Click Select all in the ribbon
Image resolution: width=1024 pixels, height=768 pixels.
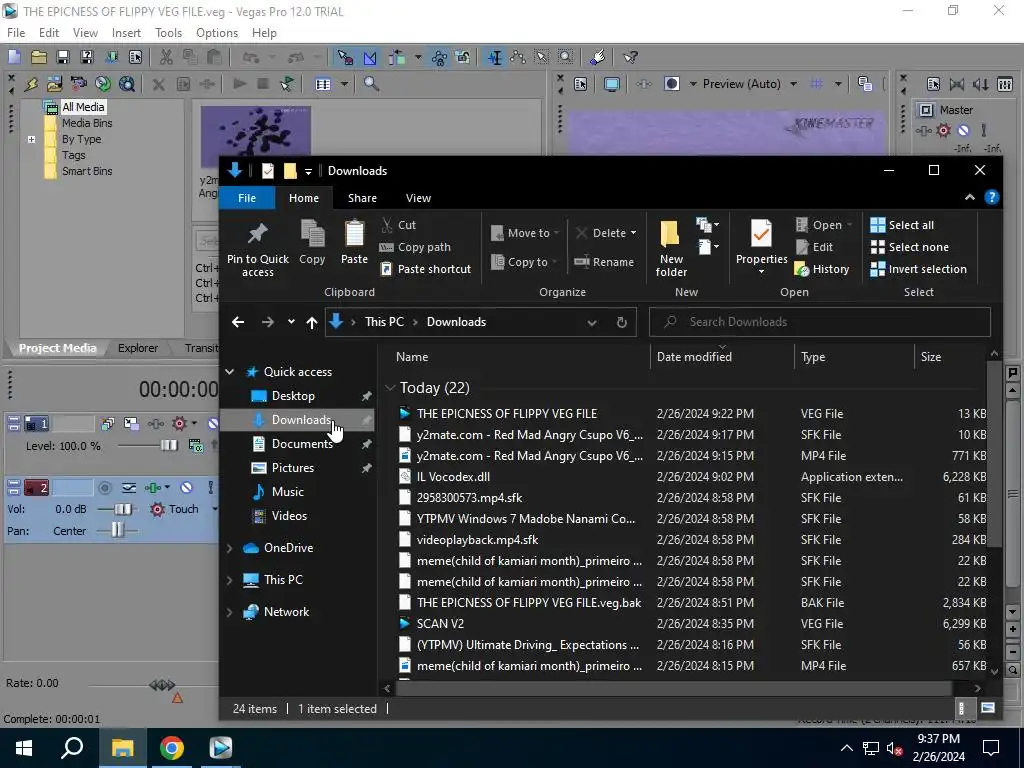pos(902,225)
